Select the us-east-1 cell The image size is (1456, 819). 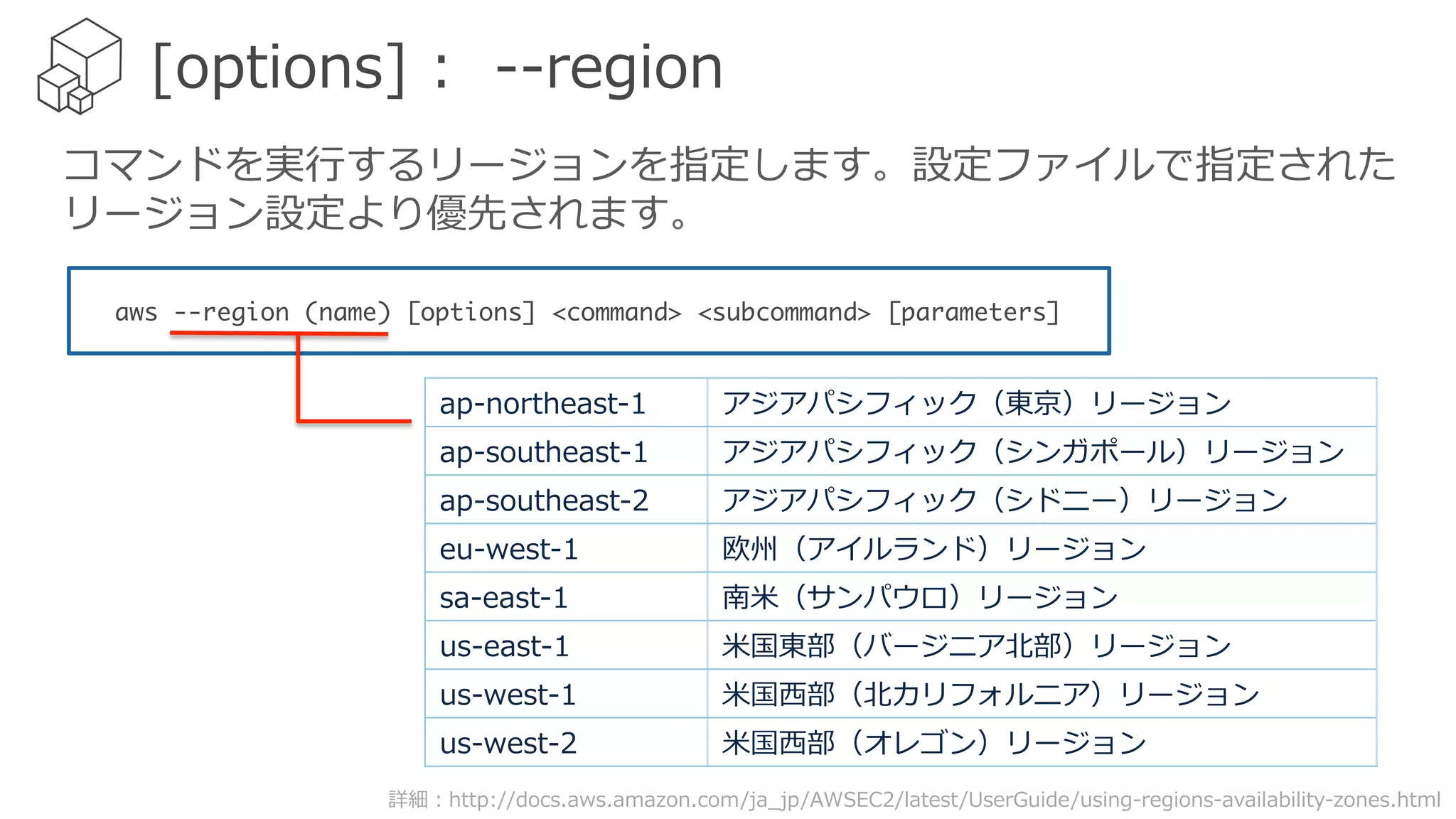566,645
